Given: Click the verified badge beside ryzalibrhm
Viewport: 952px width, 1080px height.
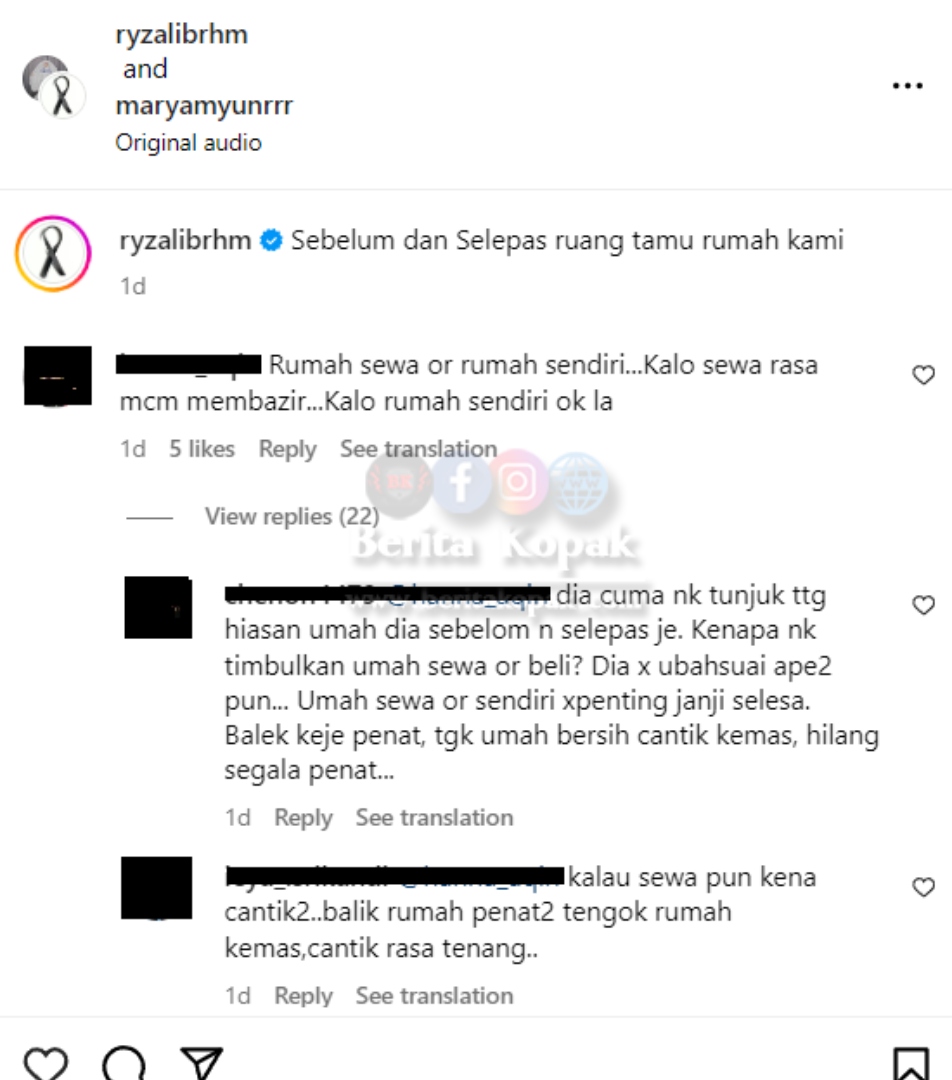Looking at the screenshot, I should 271,240.
